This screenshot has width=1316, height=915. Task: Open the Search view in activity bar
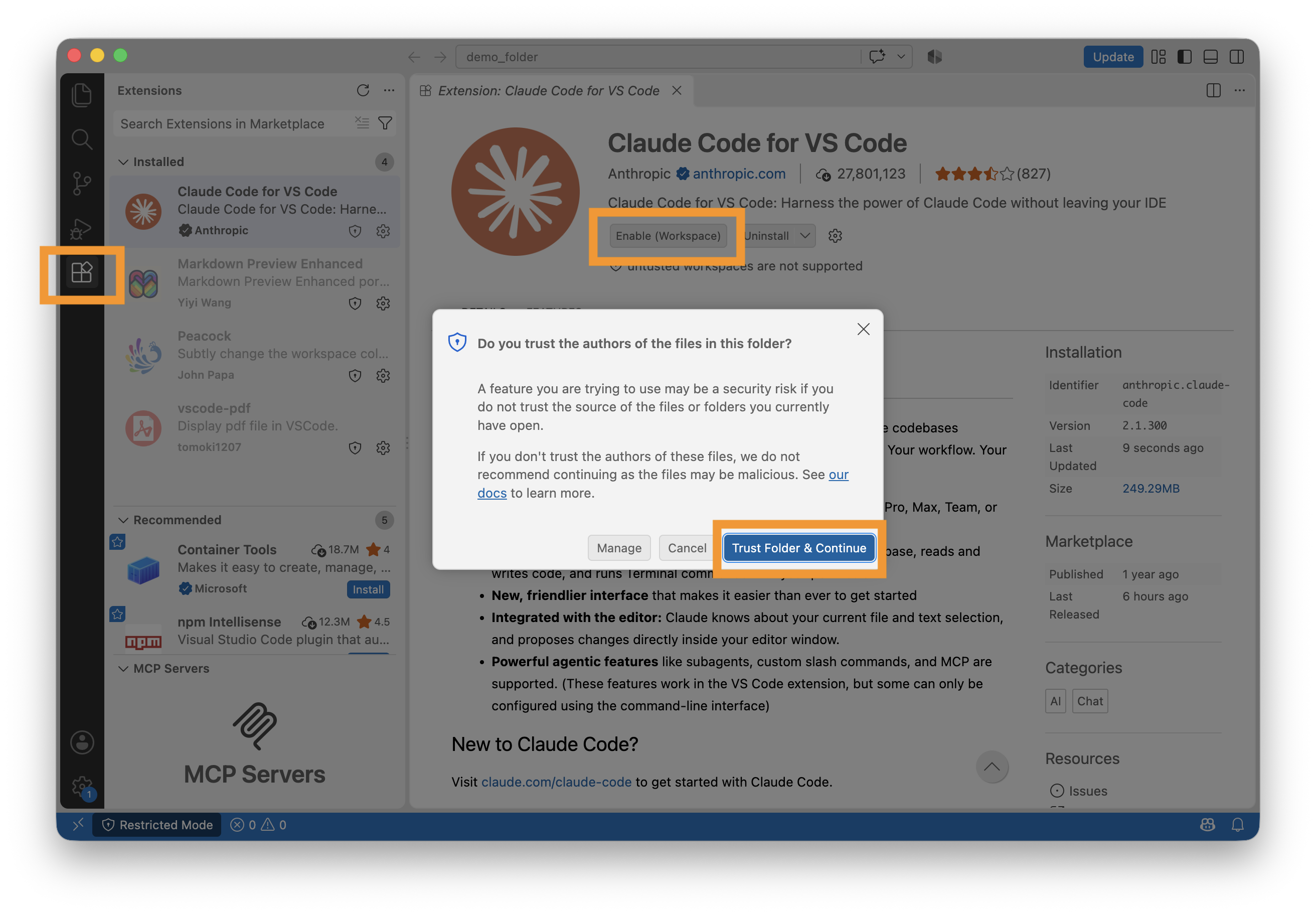(x=81, y=139)
